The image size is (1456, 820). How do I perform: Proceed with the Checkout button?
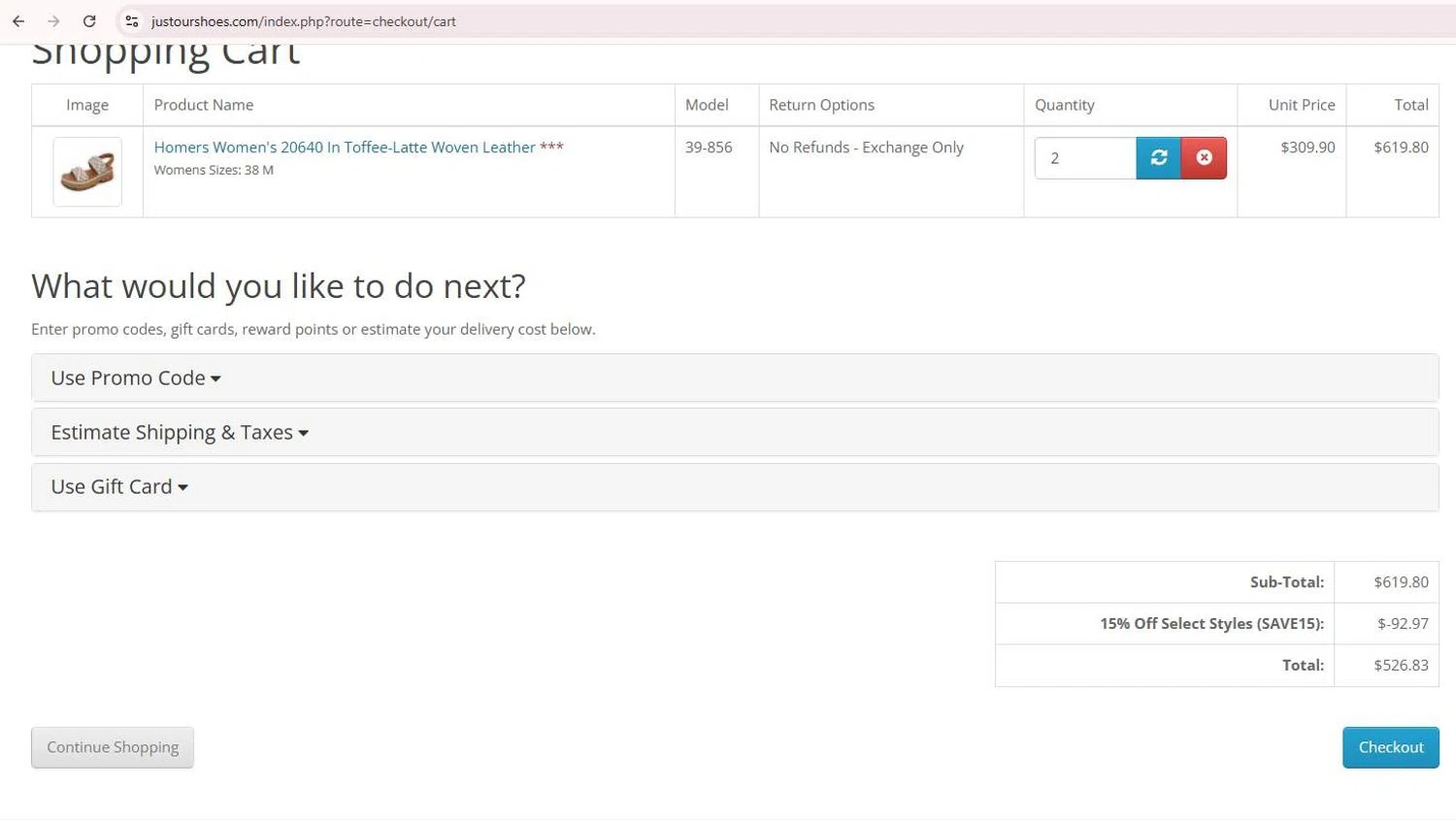click(x=1391, y=747)
